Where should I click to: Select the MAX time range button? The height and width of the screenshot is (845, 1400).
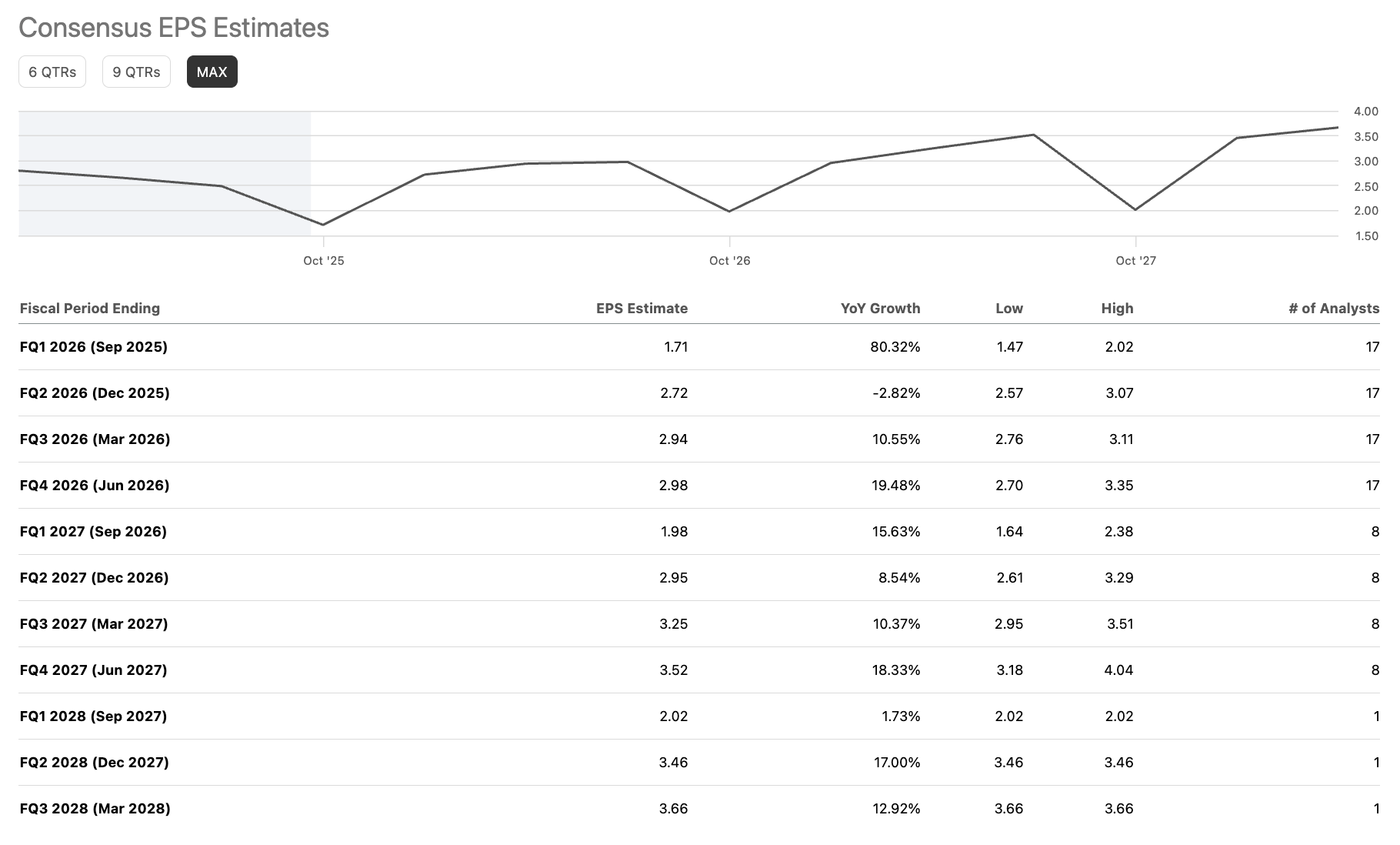coord(212,72)
